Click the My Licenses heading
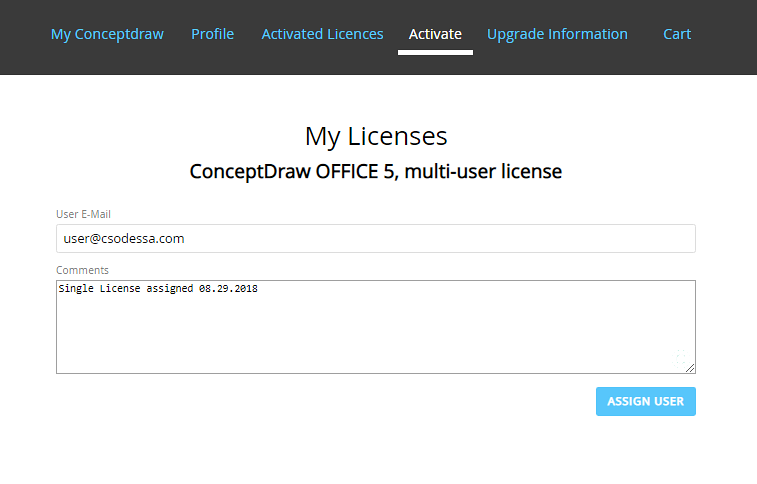Viewport: 757px width, 484px height. coord(376,137)
